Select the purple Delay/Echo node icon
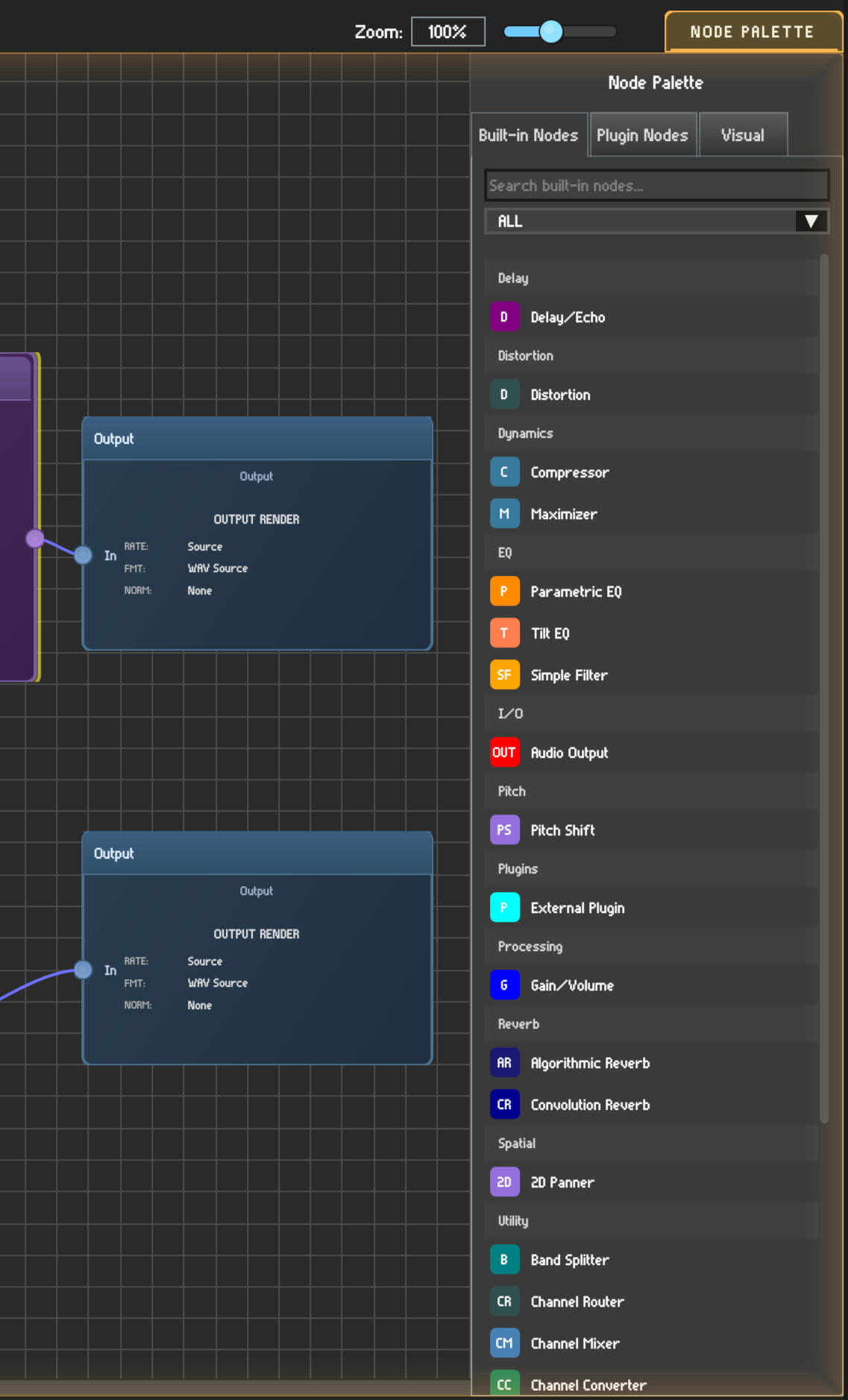 [504, 317]
